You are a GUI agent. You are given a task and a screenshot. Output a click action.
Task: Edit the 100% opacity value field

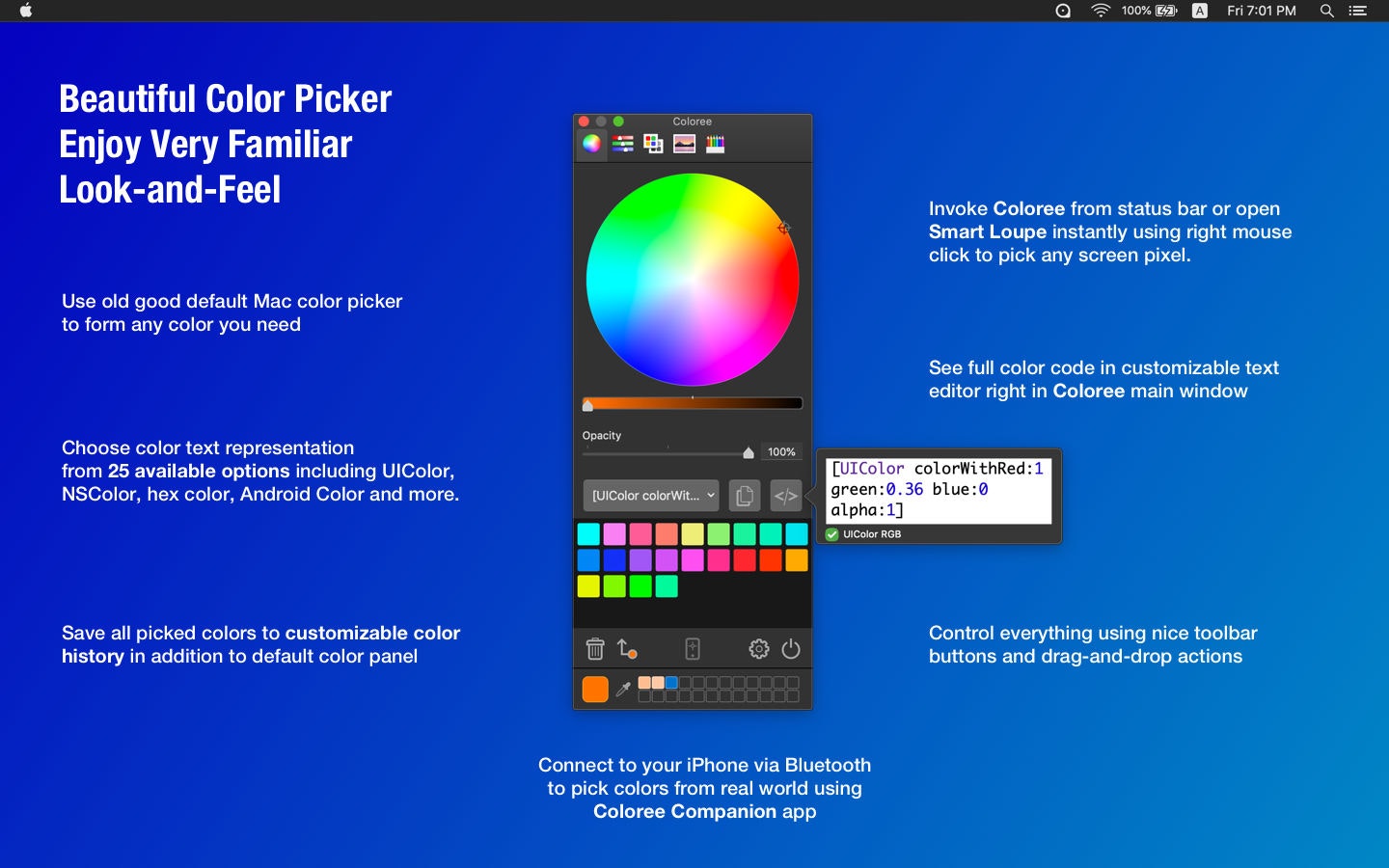(x=781, y=451)
